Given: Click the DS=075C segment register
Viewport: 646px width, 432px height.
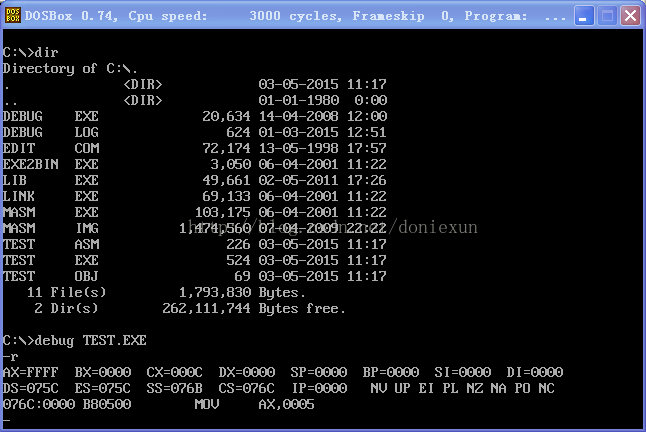Looking at the screenshot, I should tap(30, 388).
